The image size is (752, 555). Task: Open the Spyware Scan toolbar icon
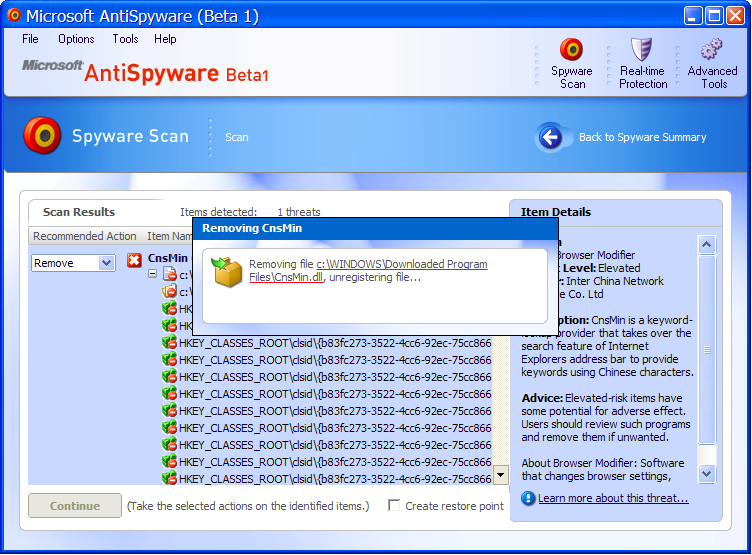pos(571,49)
